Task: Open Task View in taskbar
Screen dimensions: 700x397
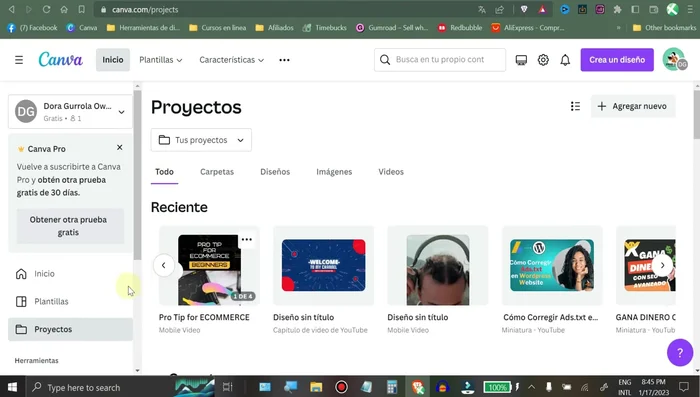Action: (x=228, y=387)
